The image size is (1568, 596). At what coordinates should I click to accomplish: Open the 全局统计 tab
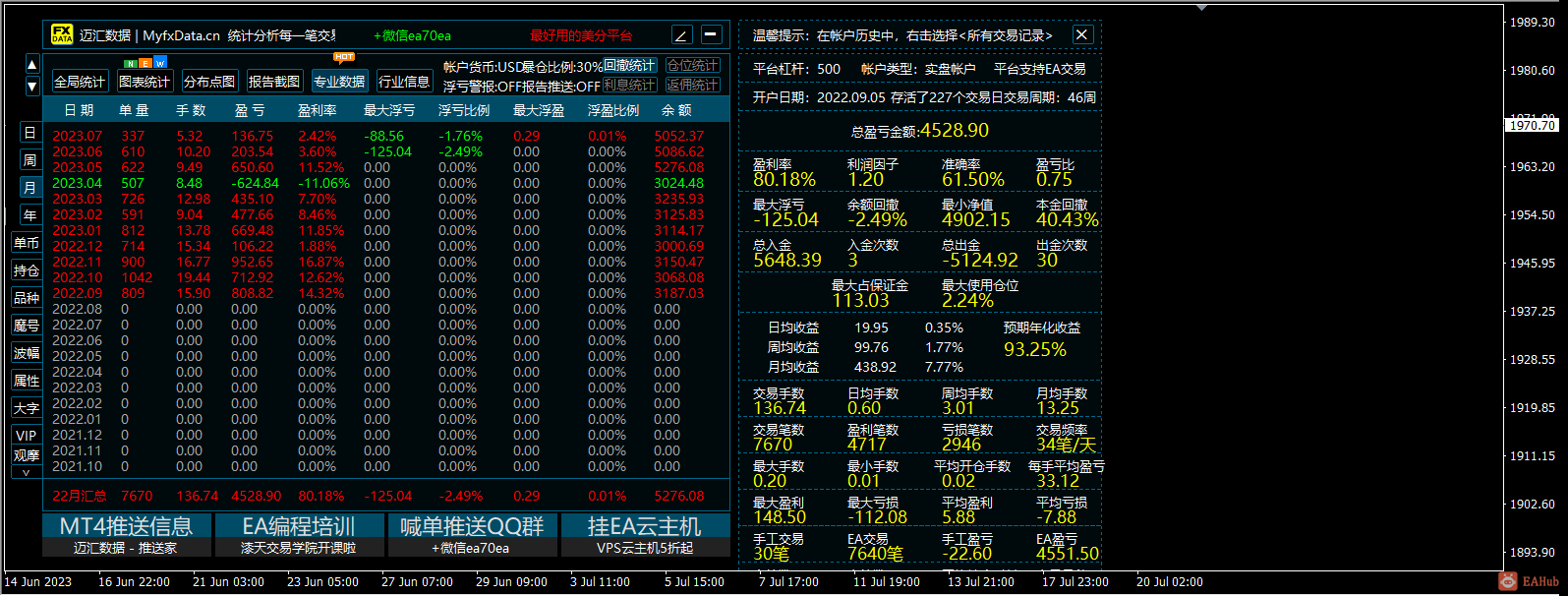[80, 82]
